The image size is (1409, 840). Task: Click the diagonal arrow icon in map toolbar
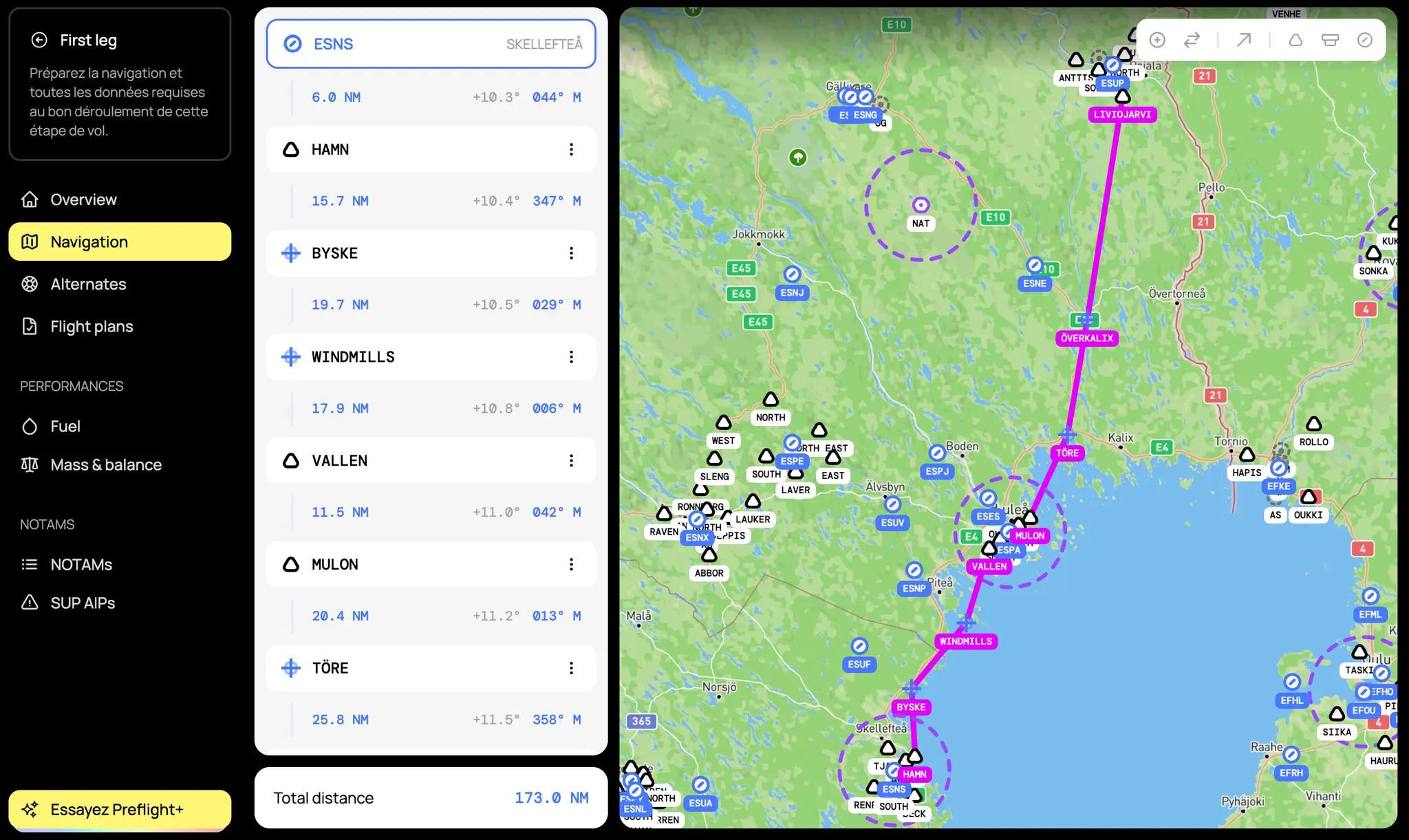pyautogui.click(x=1243, y=40)
